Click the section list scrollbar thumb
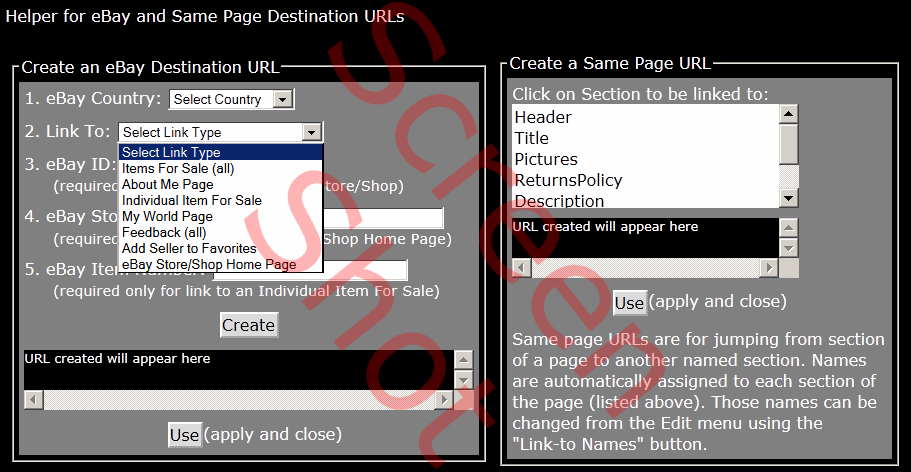 [788, 144]
